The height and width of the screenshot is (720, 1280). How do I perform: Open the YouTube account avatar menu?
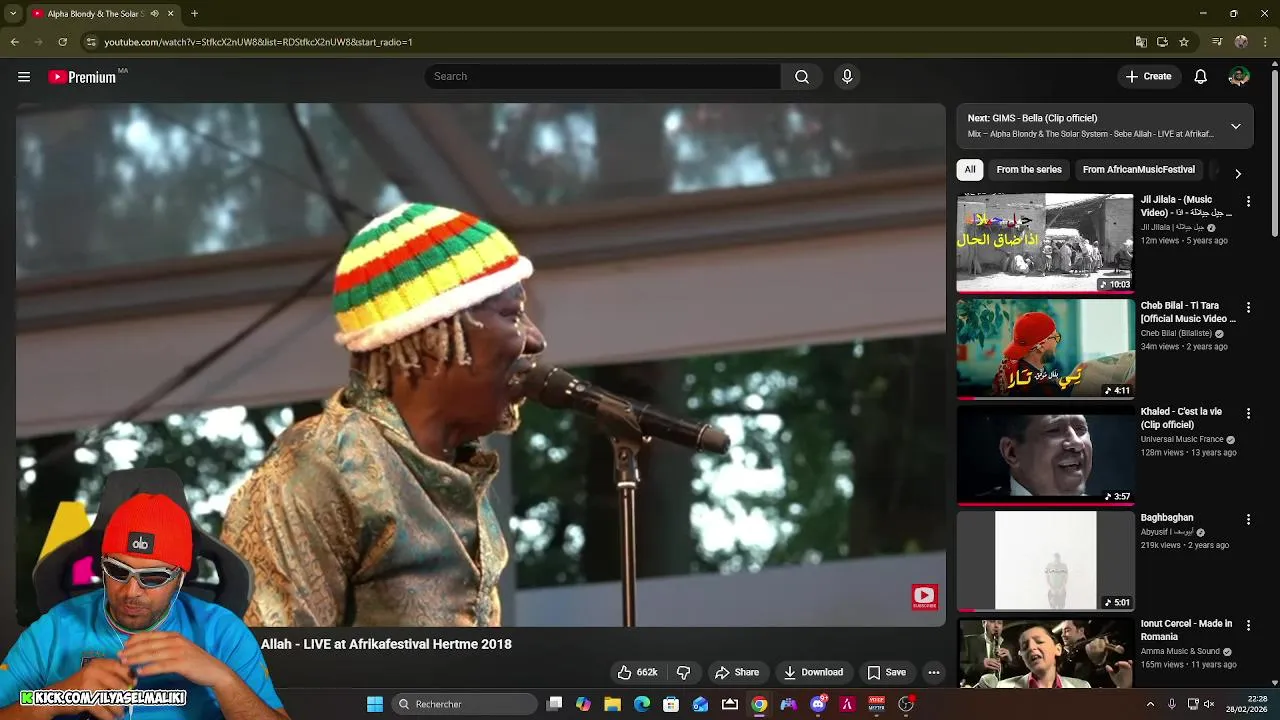click(x=1239, y=77)
